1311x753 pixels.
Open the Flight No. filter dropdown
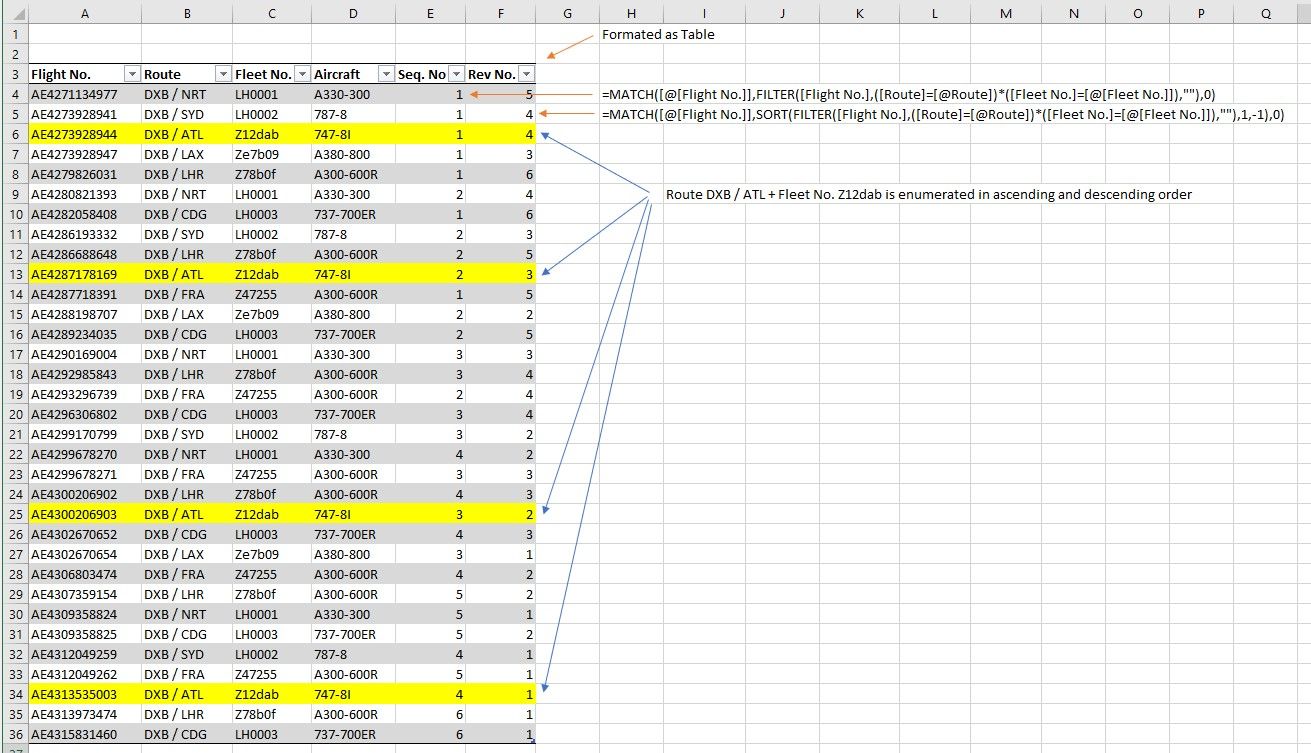click(131, 75)
